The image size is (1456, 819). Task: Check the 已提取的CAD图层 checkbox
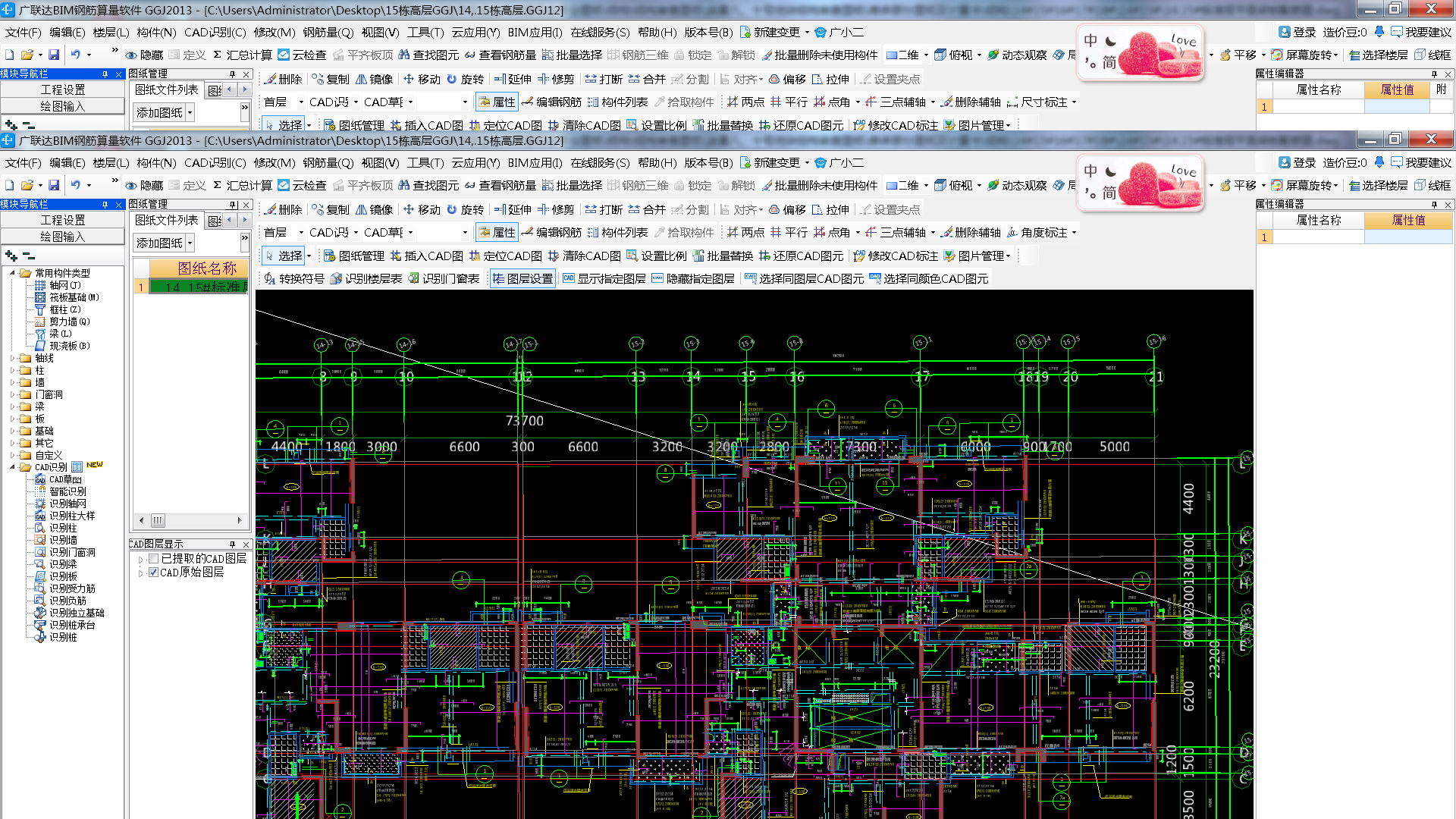(154, 558)
